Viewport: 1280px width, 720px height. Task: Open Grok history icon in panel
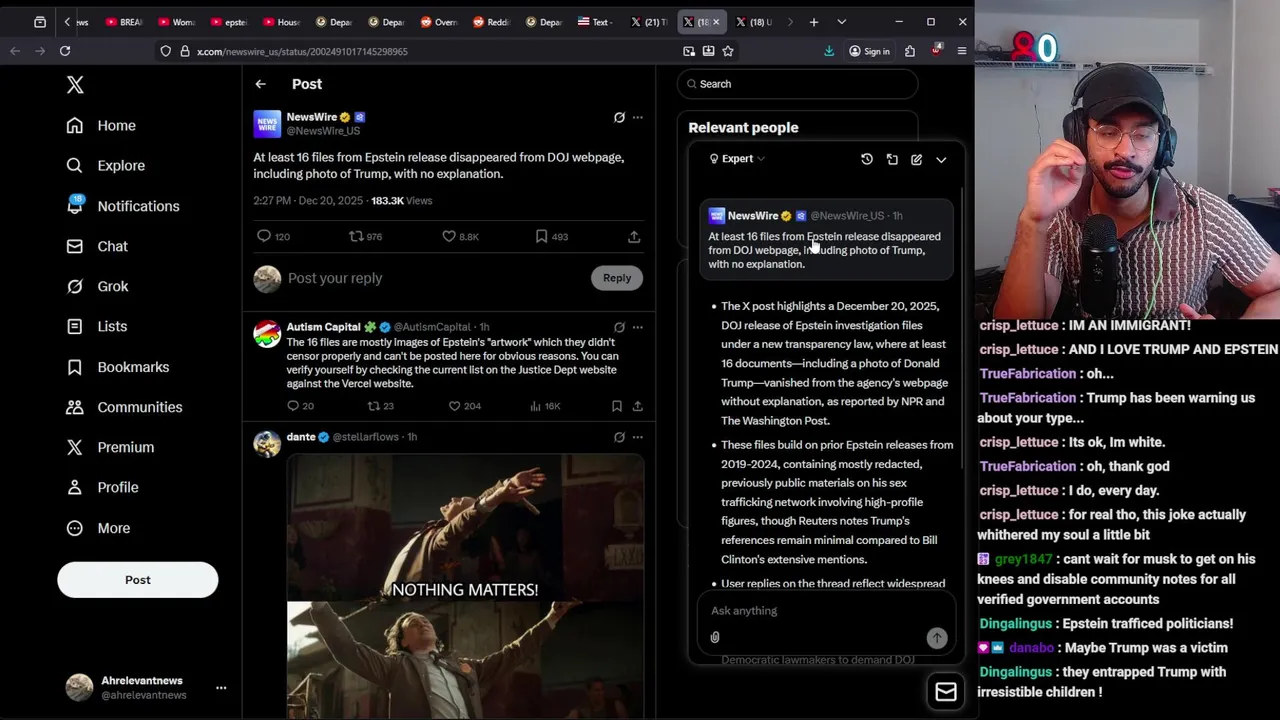point(867,159)
